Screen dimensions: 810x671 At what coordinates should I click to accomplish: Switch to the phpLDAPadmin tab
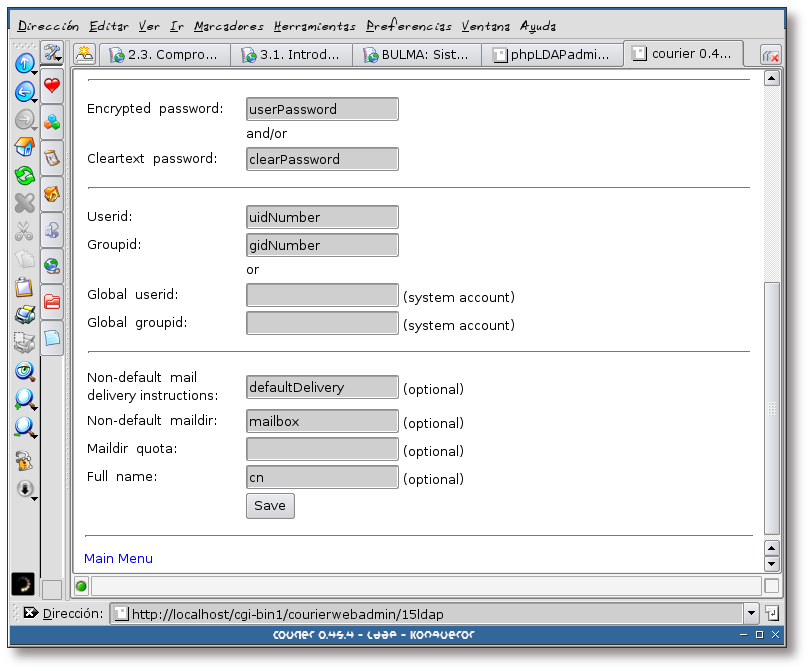tap(551, 55)
